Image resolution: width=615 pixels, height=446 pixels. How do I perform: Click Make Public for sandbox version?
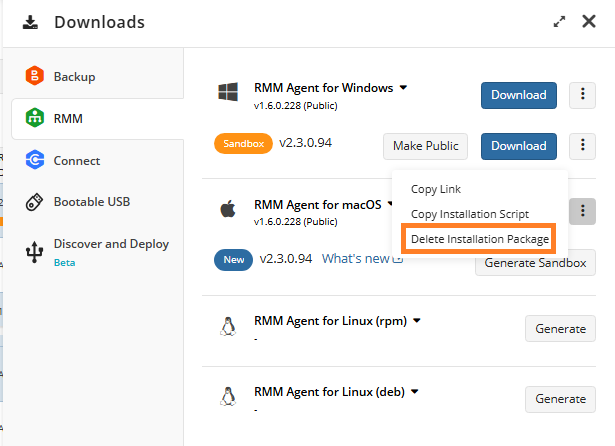[x=426, y=146]
